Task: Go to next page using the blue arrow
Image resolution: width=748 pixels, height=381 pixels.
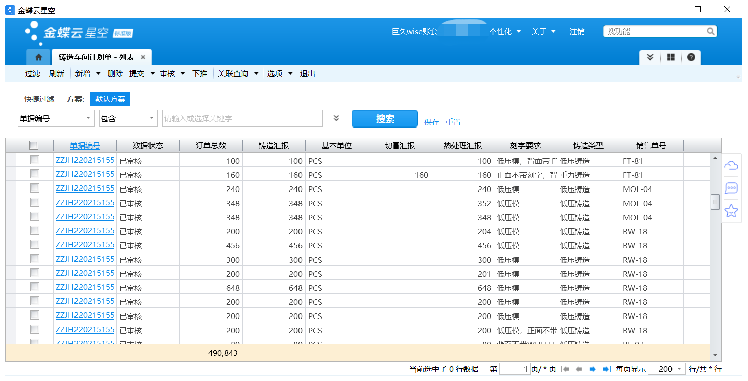Action: pos(592,369)
